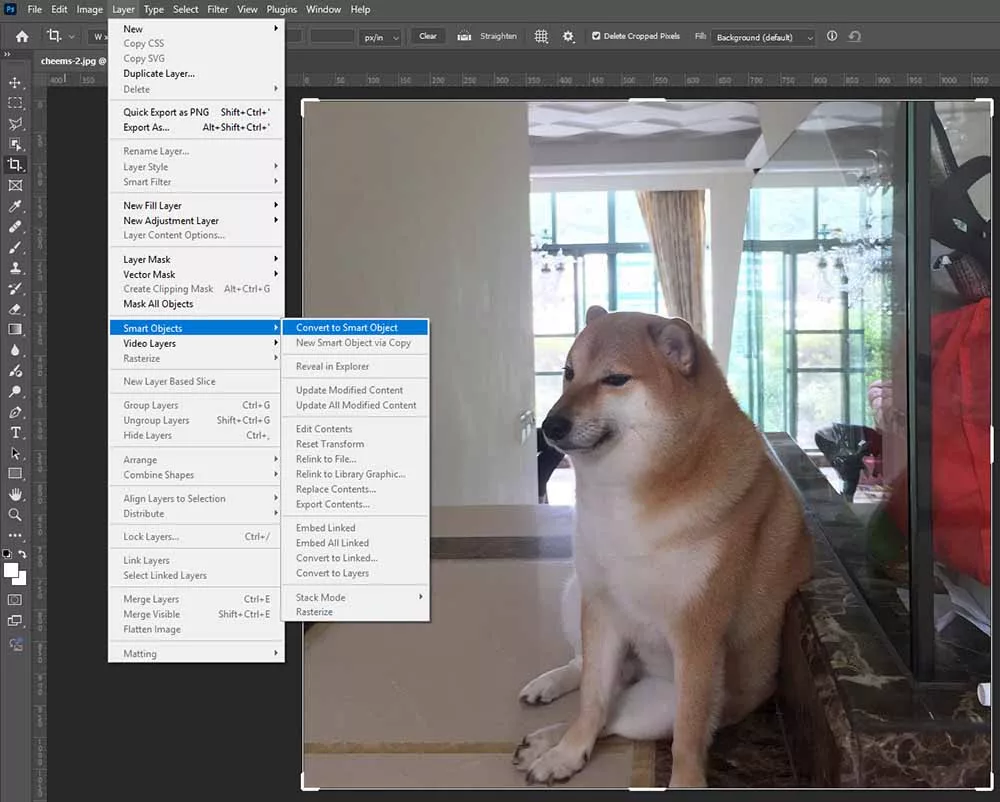
Task: Activate the Hand tool
Action: (x=15, y=494)
